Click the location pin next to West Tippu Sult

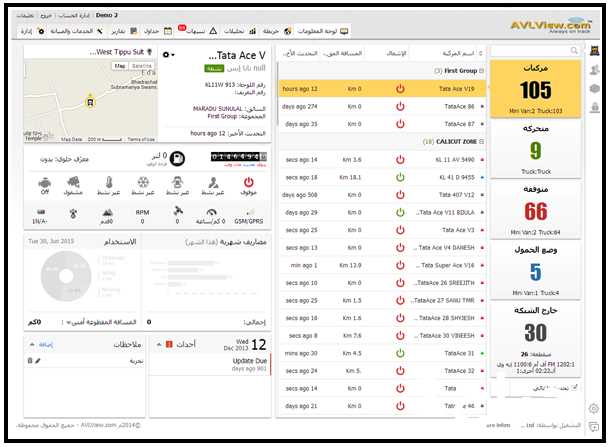coord(149,52)
